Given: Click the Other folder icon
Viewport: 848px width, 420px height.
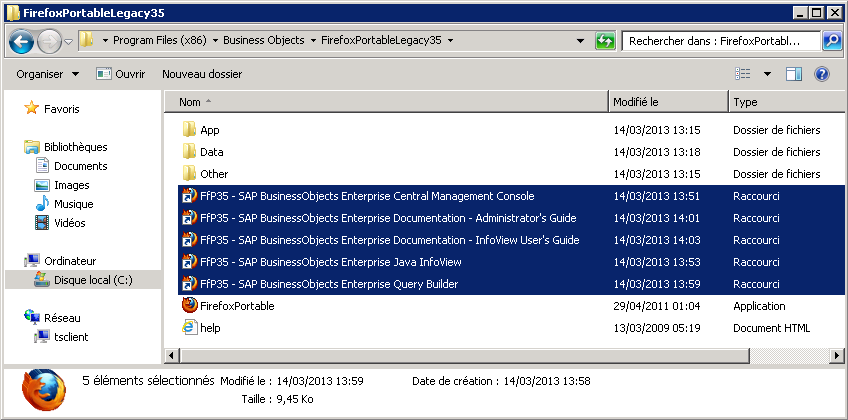Looking at the screenshot, I should [189, 173].
